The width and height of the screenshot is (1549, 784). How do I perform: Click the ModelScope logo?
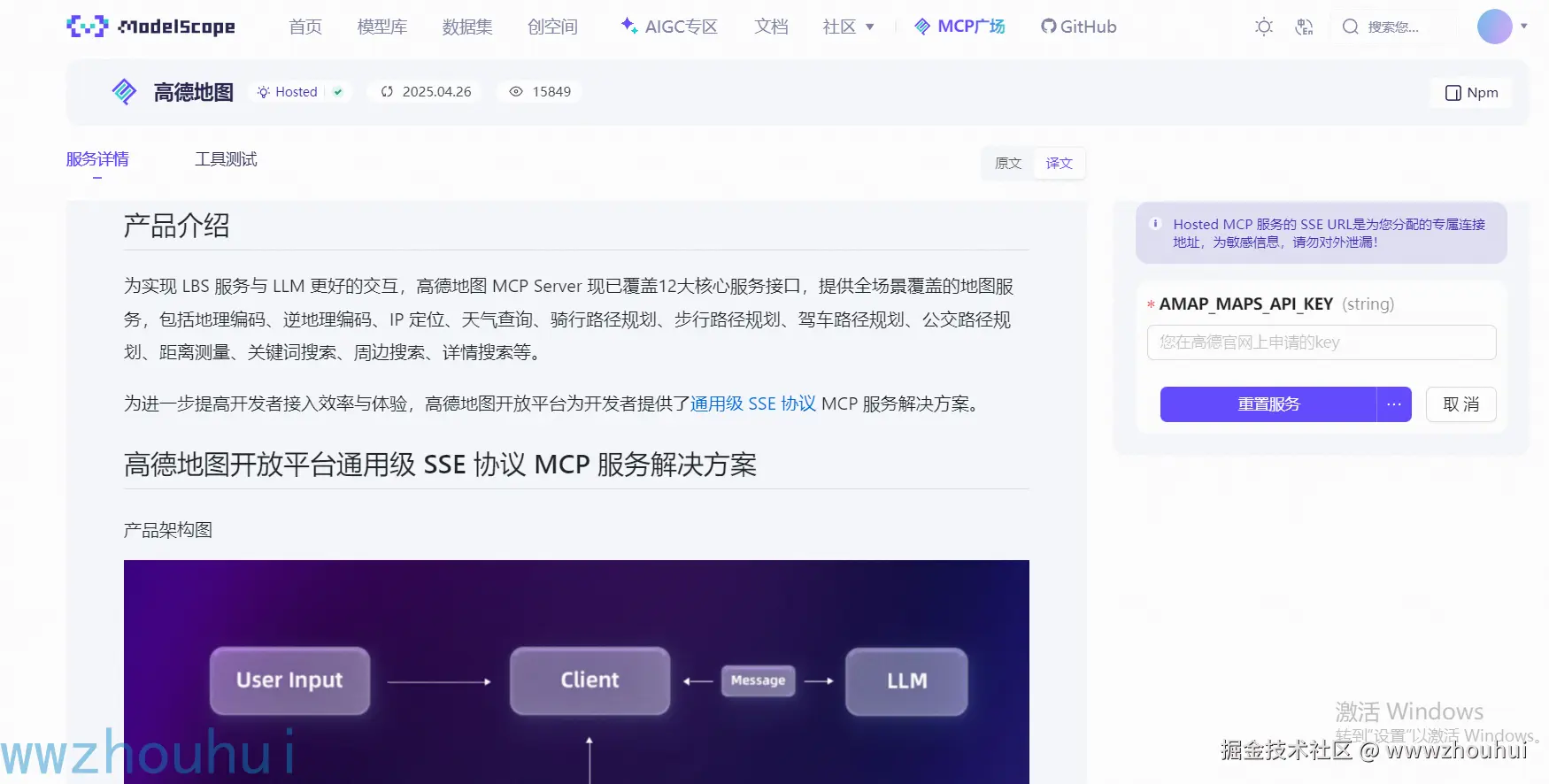pyautogui.click(x=150, y=27)
